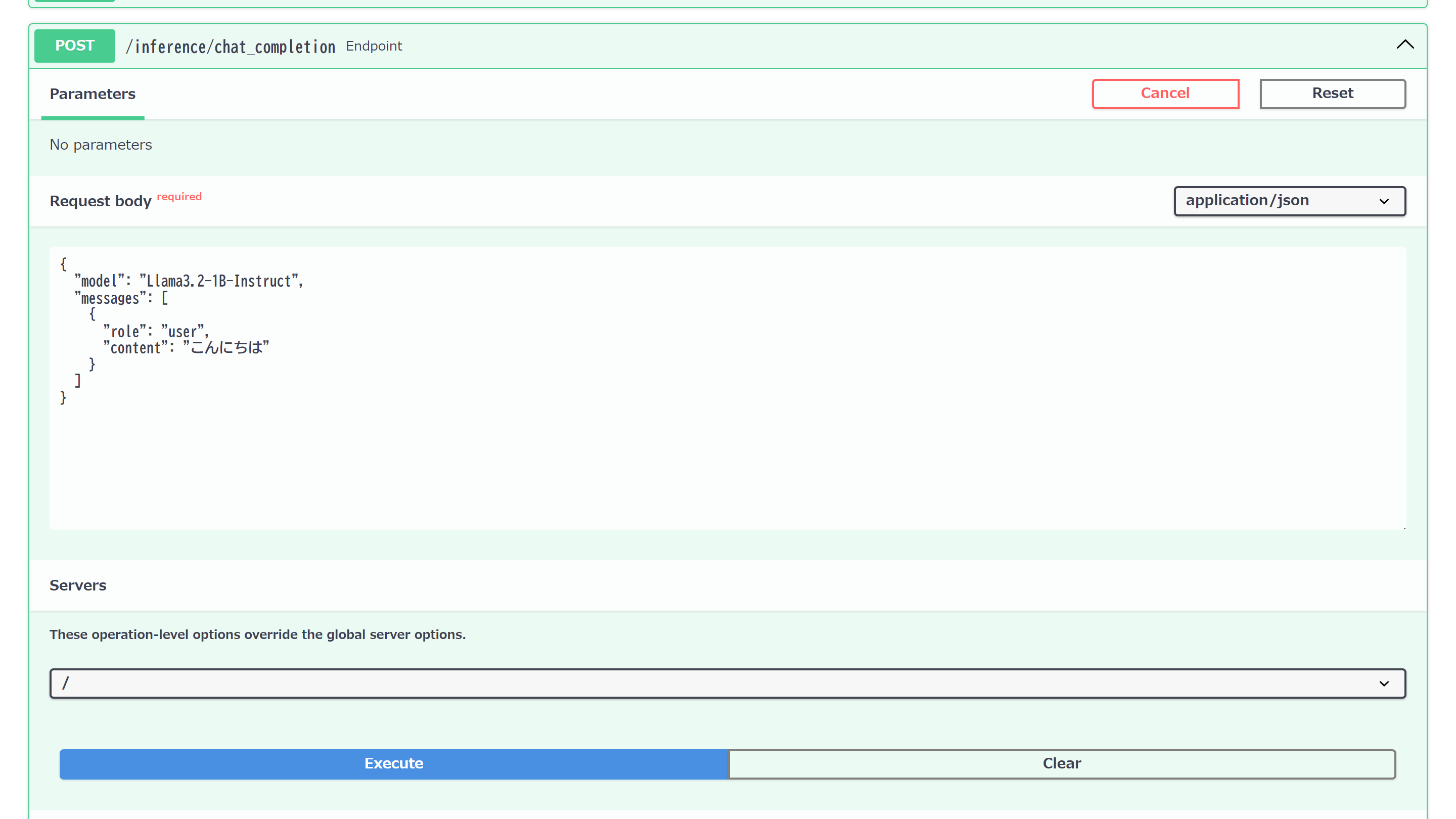Image resolution: width=1456 pixels, height=819 pixels.
Task: Grab the textarea resize handle corner
Action: tap(1403, 527)
